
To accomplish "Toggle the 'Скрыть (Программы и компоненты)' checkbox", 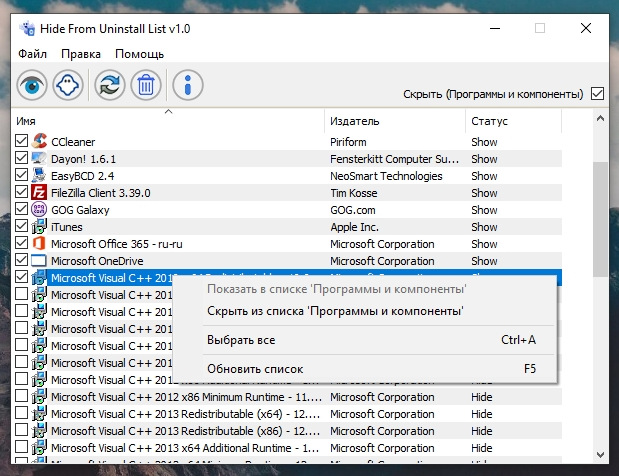I will coord(597,94).
